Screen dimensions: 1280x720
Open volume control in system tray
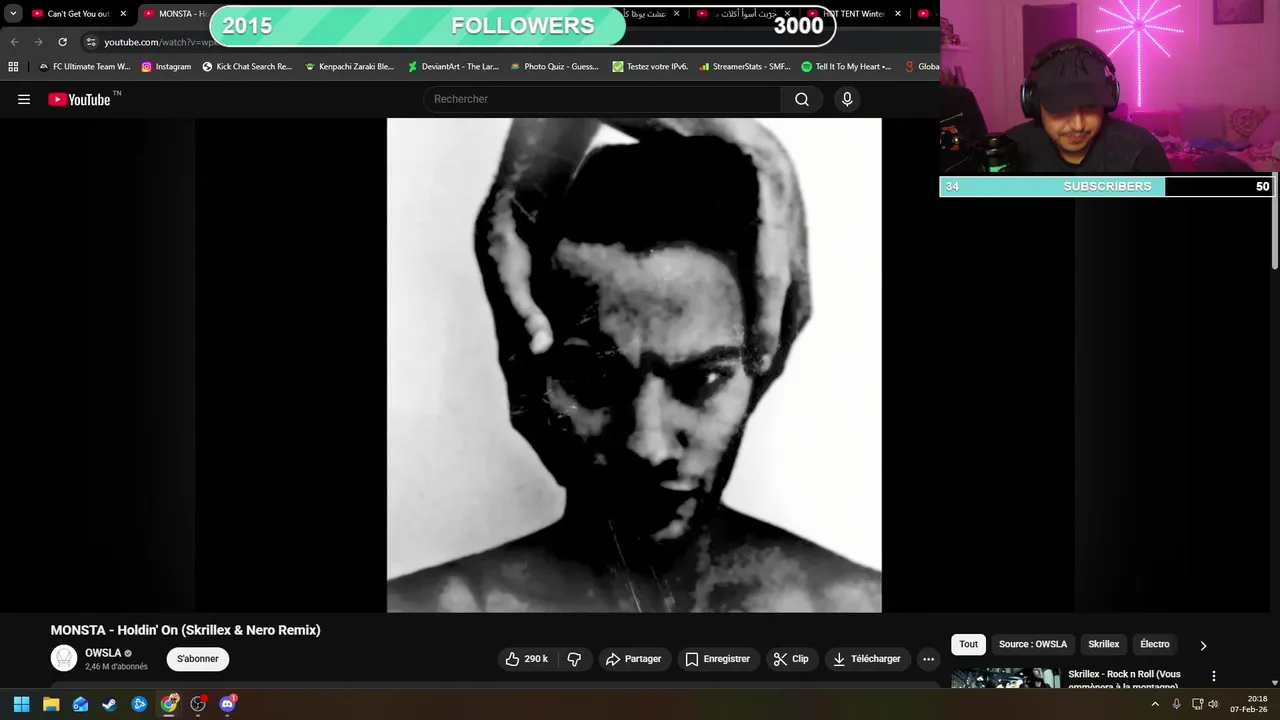(x=1213, y=704)
